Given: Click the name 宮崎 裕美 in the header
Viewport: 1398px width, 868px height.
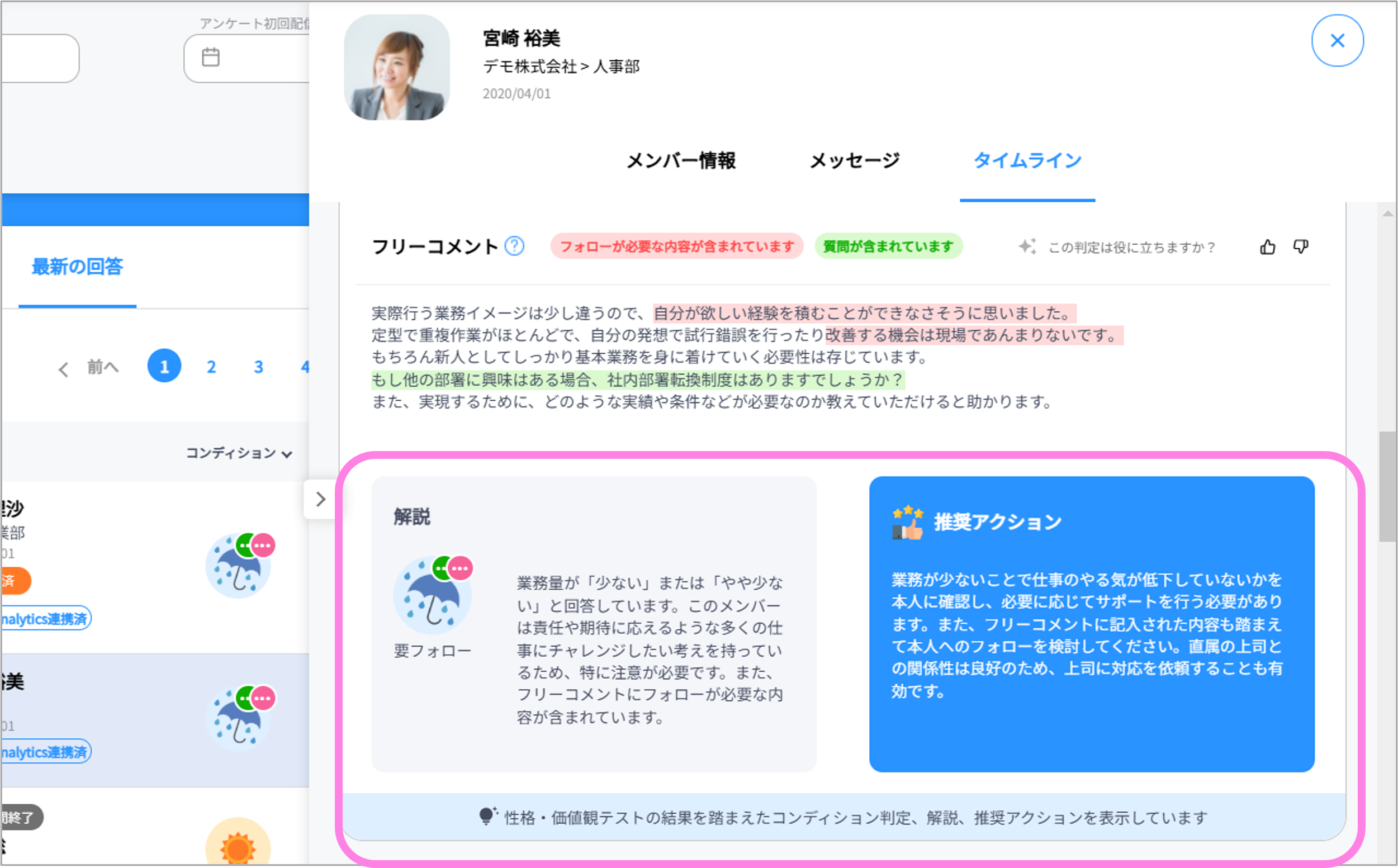Looking at the screenshot, I should click(522, 39).
